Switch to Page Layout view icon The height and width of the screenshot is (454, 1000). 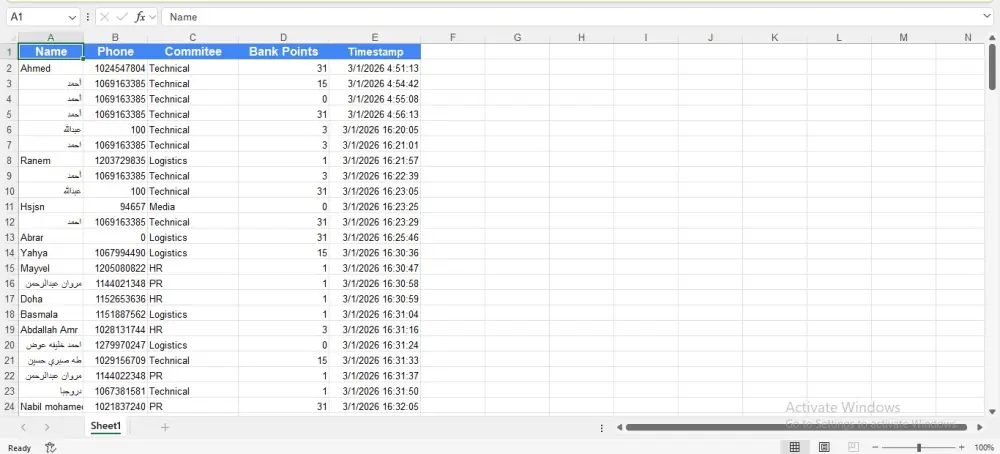pyautogui.click(x=824, y=448)
